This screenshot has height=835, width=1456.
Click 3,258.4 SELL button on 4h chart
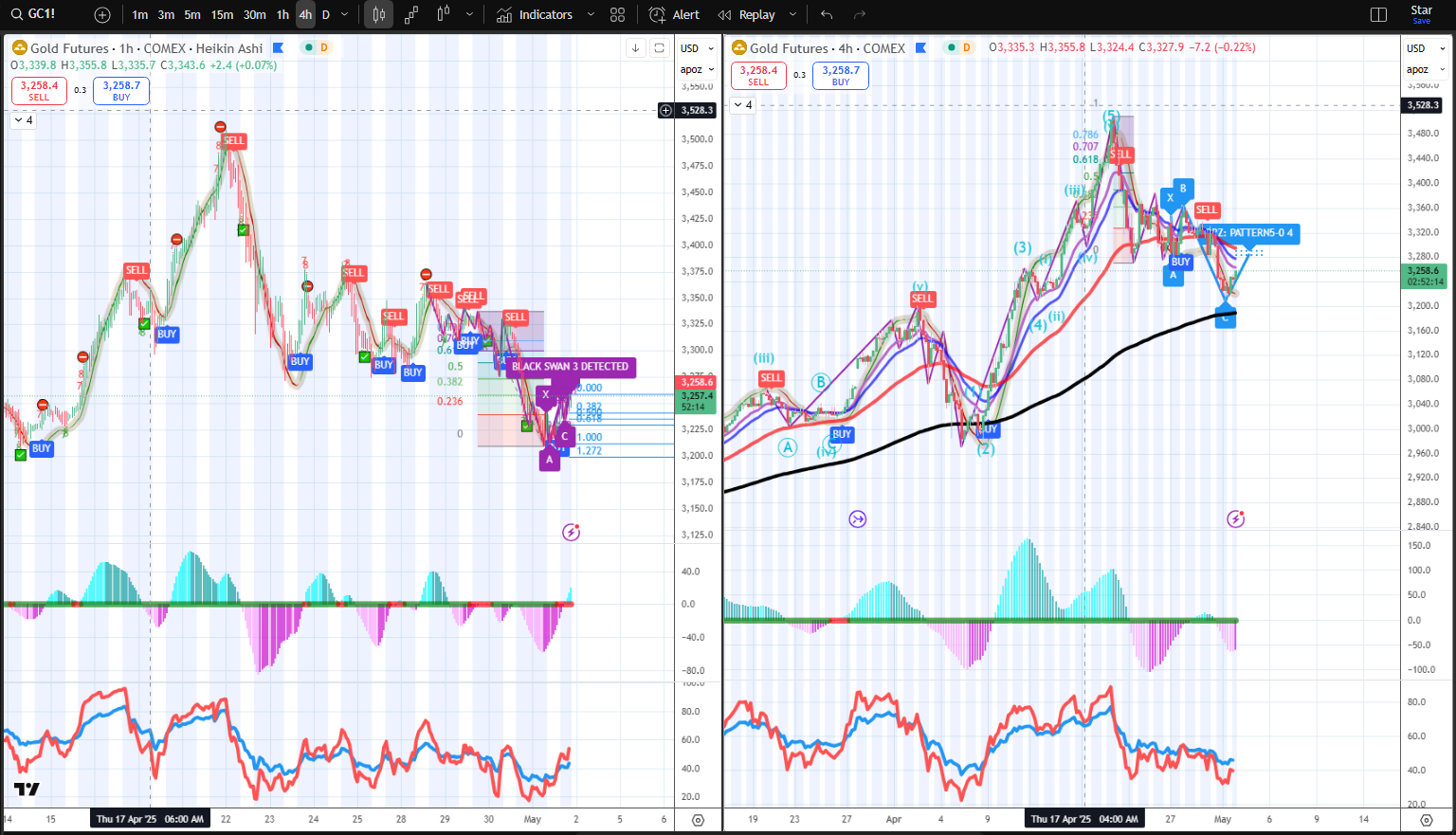point(758,76)
